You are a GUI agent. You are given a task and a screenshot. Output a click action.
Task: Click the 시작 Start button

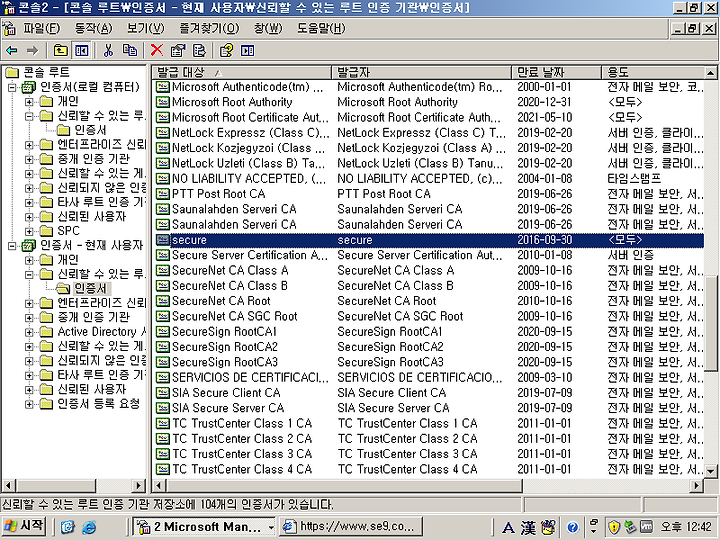(x=24, y=526)
